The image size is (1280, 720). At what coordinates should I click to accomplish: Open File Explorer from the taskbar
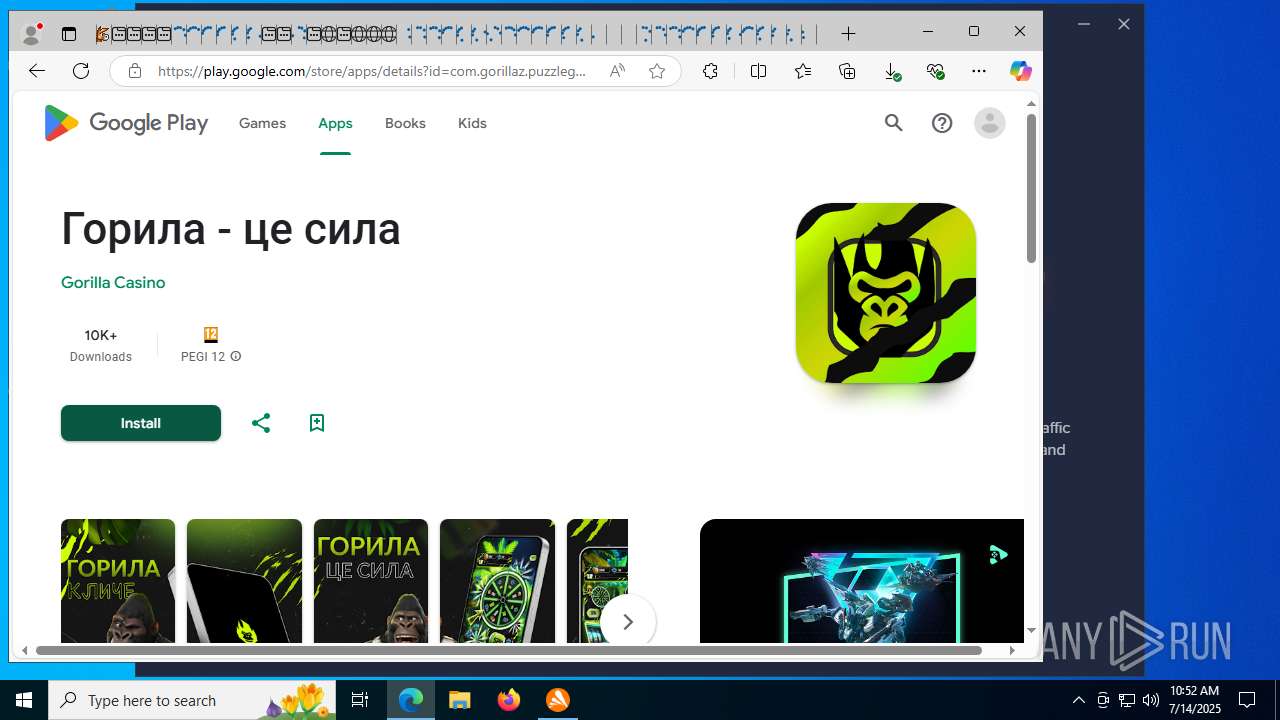coord(459,700)
